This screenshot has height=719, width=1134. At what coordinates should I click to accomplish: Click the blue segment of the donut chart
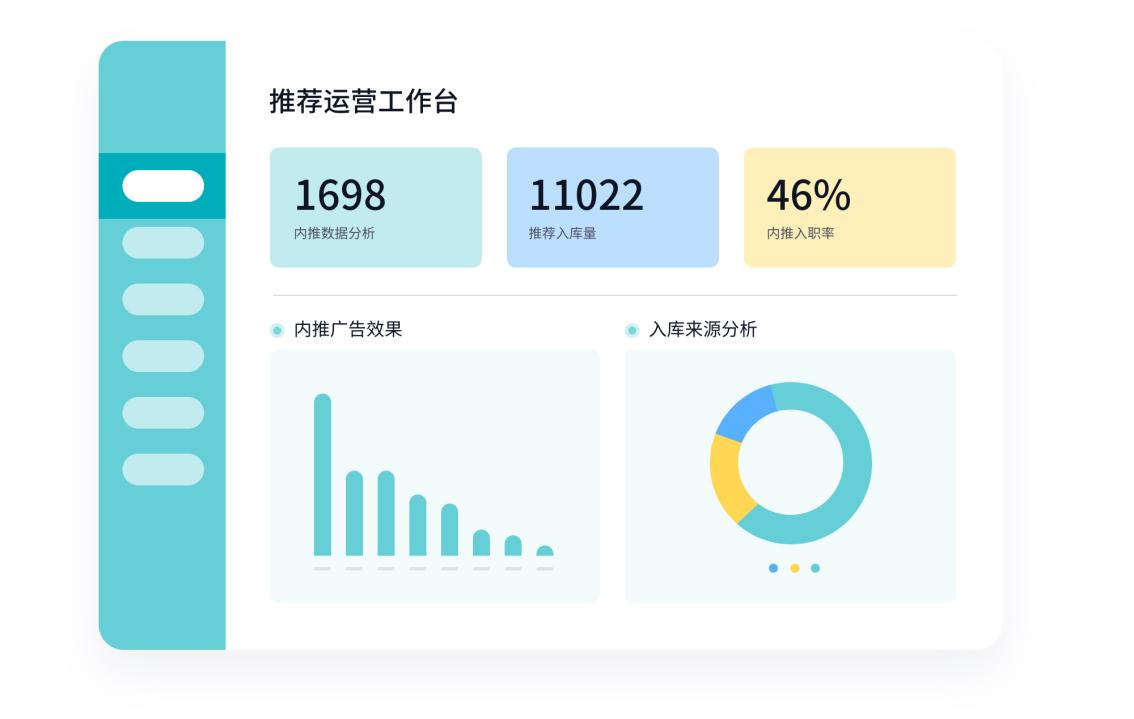(x=743, y=411)
